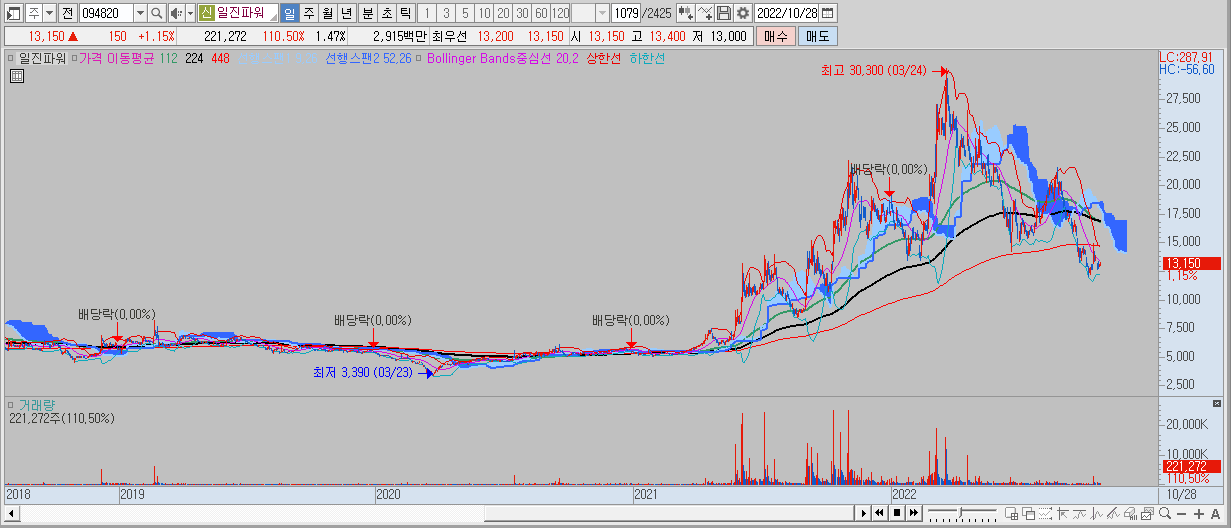
Task: Click the window layout icon at toolbar start
Action: click(x=12, y=13)
